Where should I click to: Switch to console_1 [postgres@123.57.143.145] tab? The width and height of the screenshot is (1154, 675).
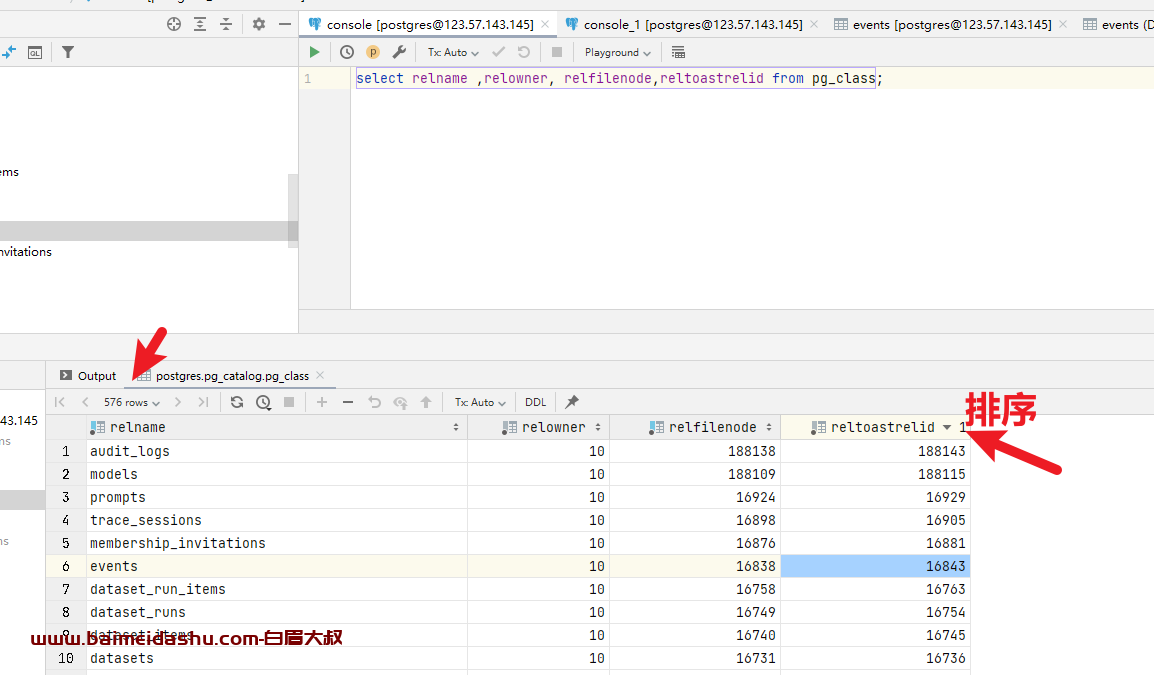pos(693,24)
